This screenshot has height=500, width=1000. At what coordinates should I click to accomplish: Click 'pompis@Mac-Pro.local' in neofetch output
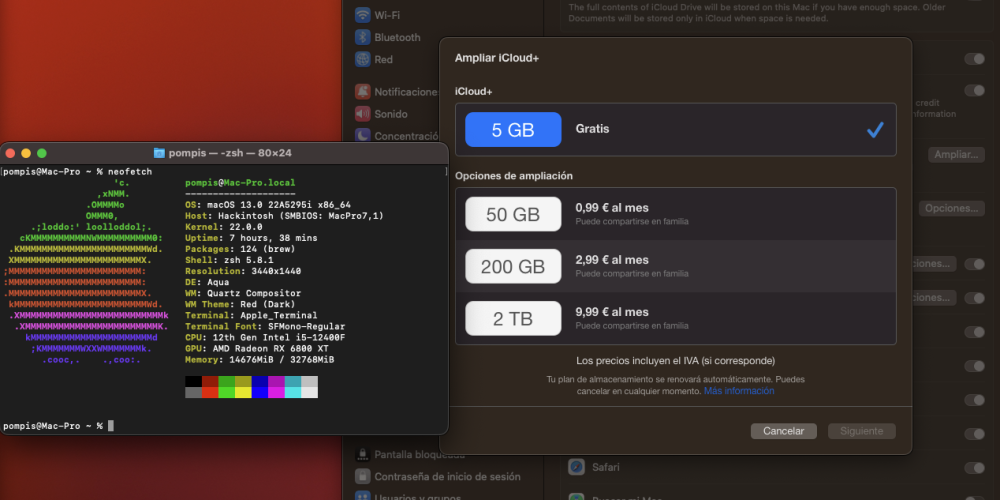(240, 182)
